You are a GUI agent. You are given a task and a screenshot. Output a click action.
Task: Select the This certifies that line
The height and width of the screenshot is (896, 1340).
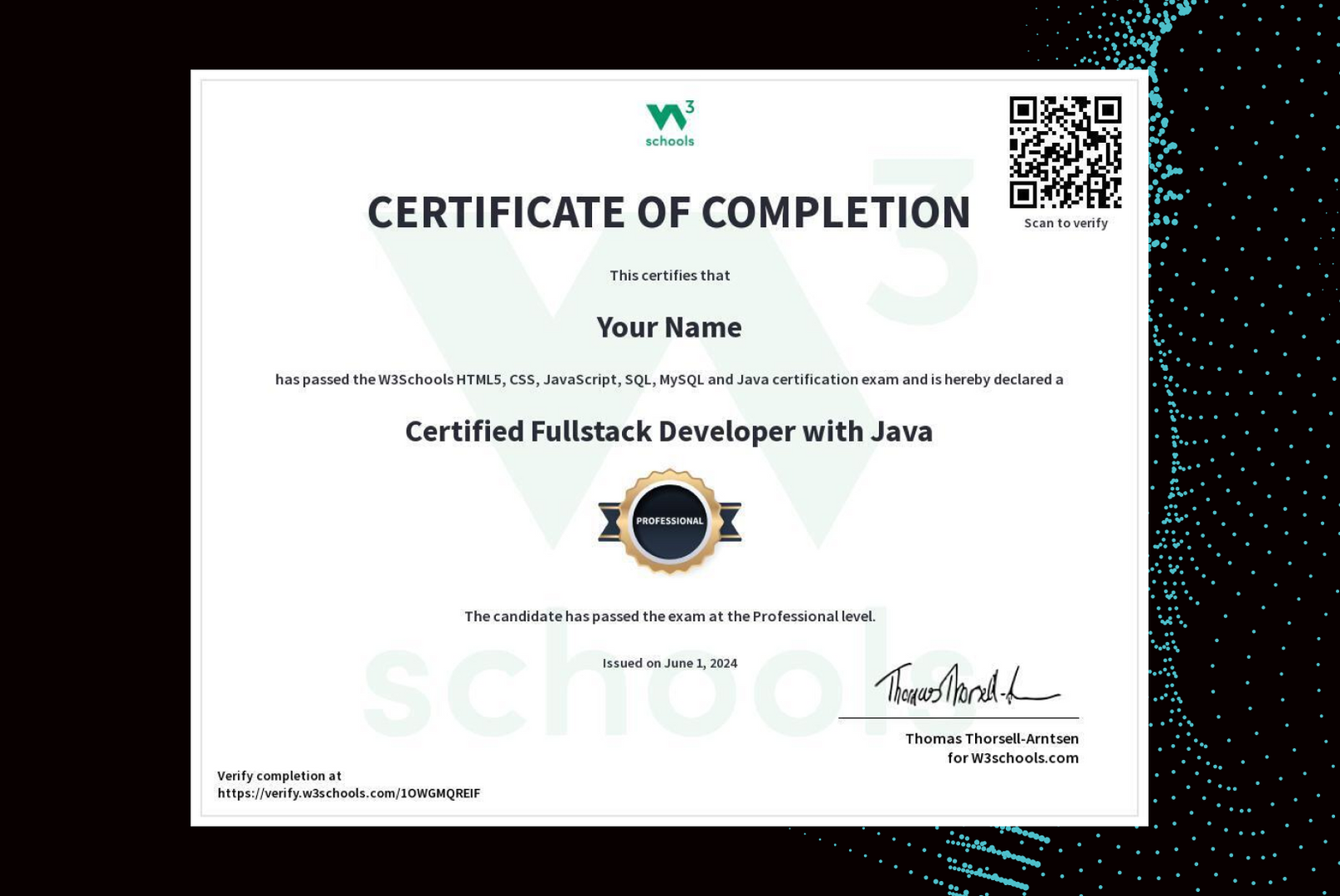click(x=669, y=275)
